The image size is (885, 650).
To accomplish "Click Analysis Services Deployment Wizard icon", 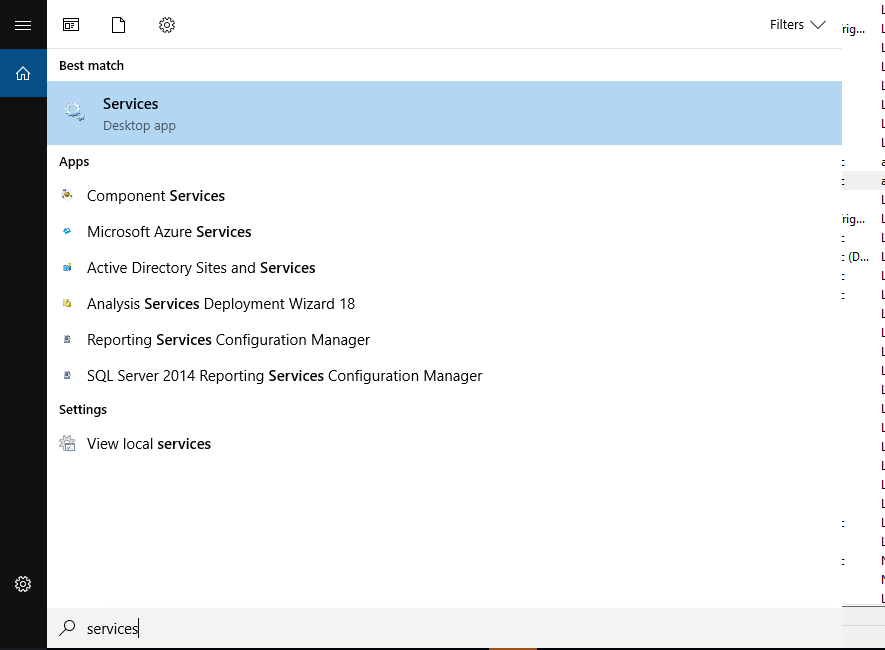I will point(67,303).
